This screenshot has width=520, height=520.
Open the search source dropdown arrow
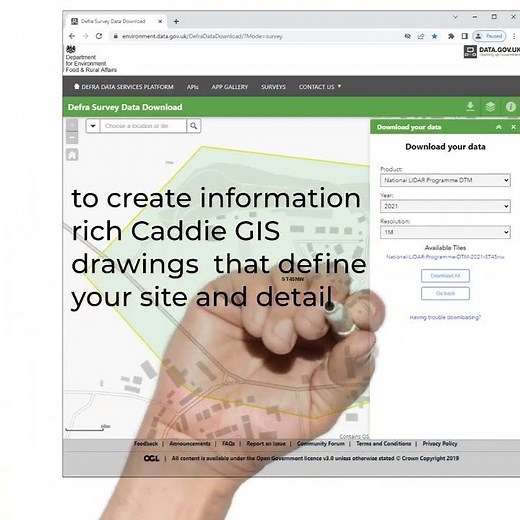[93, 126]
